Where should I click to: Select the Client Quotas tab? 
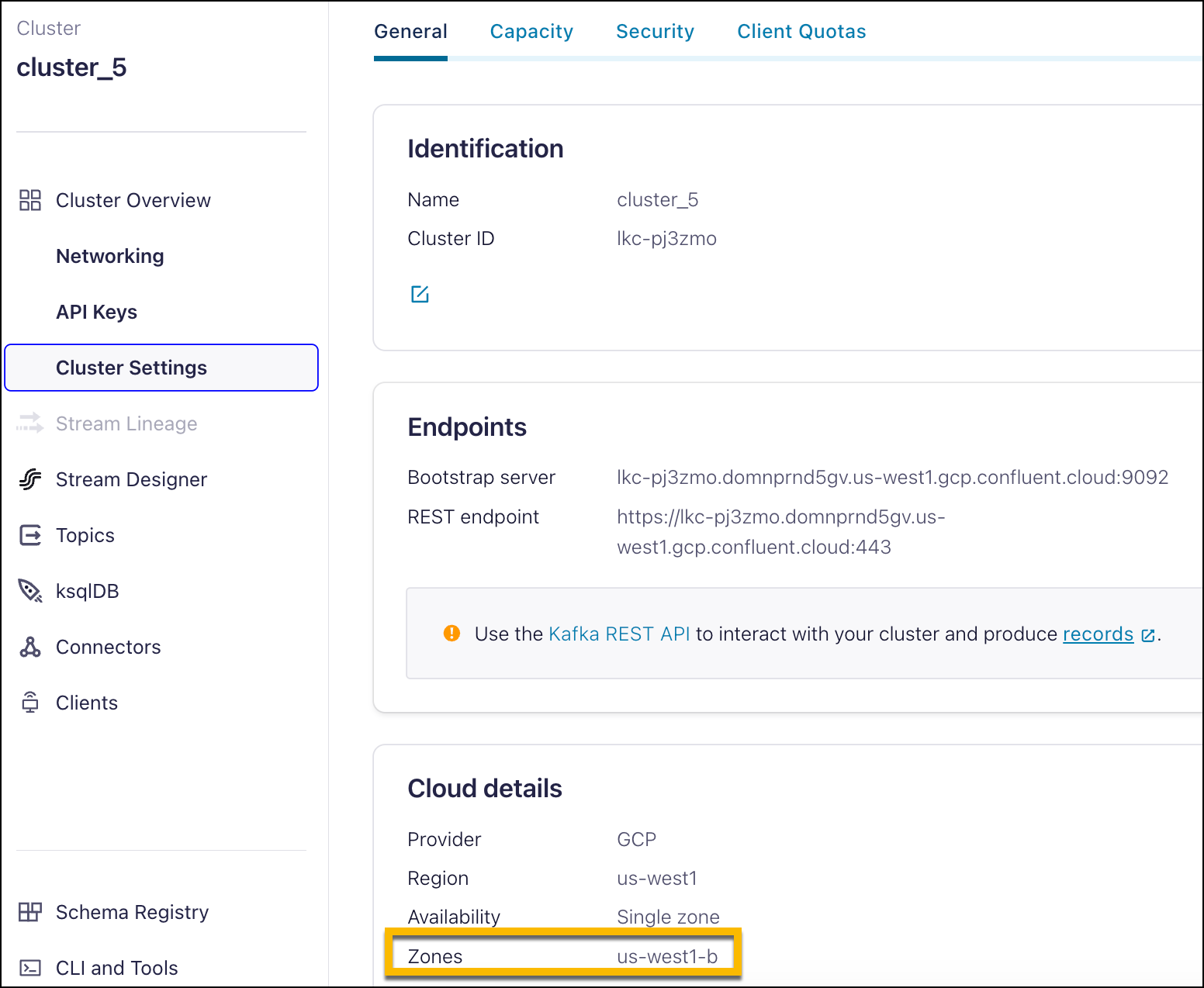click(x=801, y=32)
